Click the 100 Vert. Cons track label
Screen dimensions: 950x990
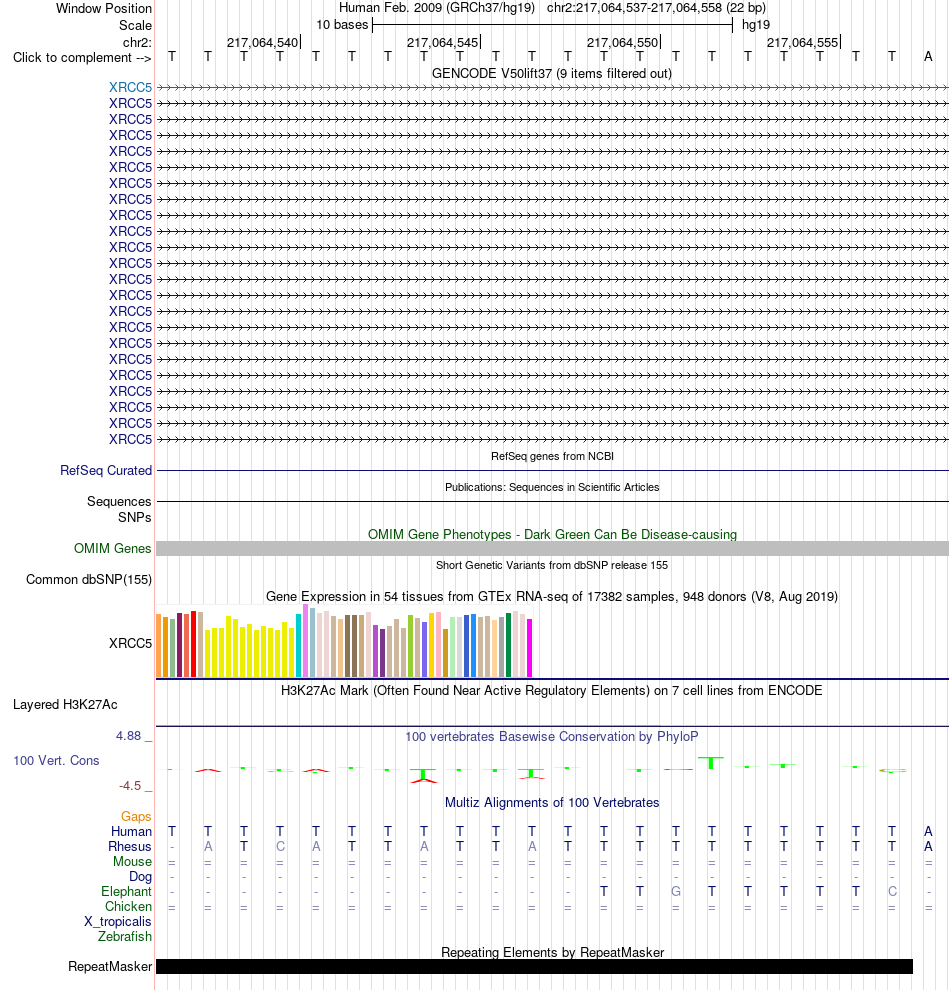[56, 760]
